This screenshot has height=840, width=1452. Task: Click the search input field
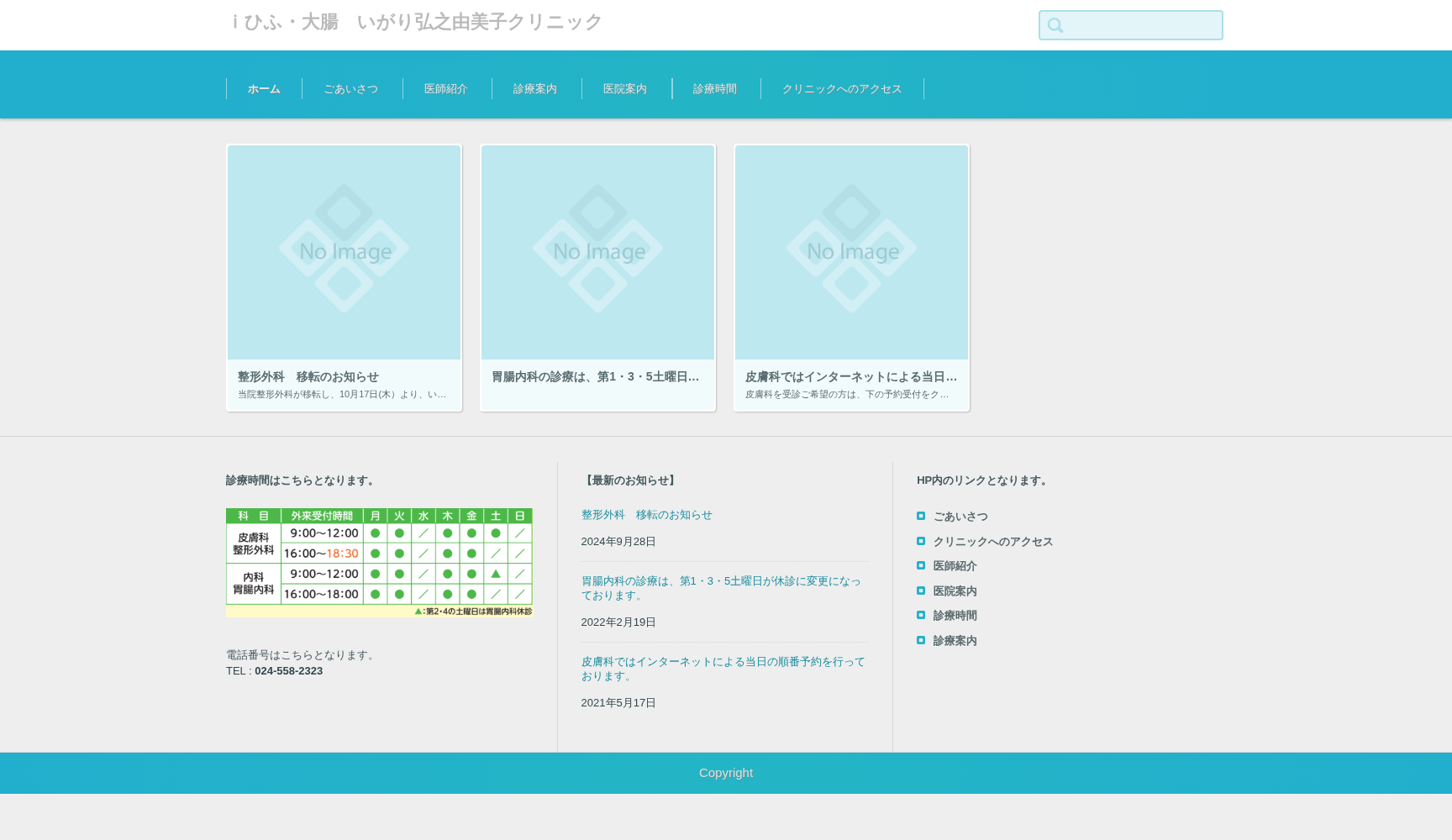click(1141, 26)
